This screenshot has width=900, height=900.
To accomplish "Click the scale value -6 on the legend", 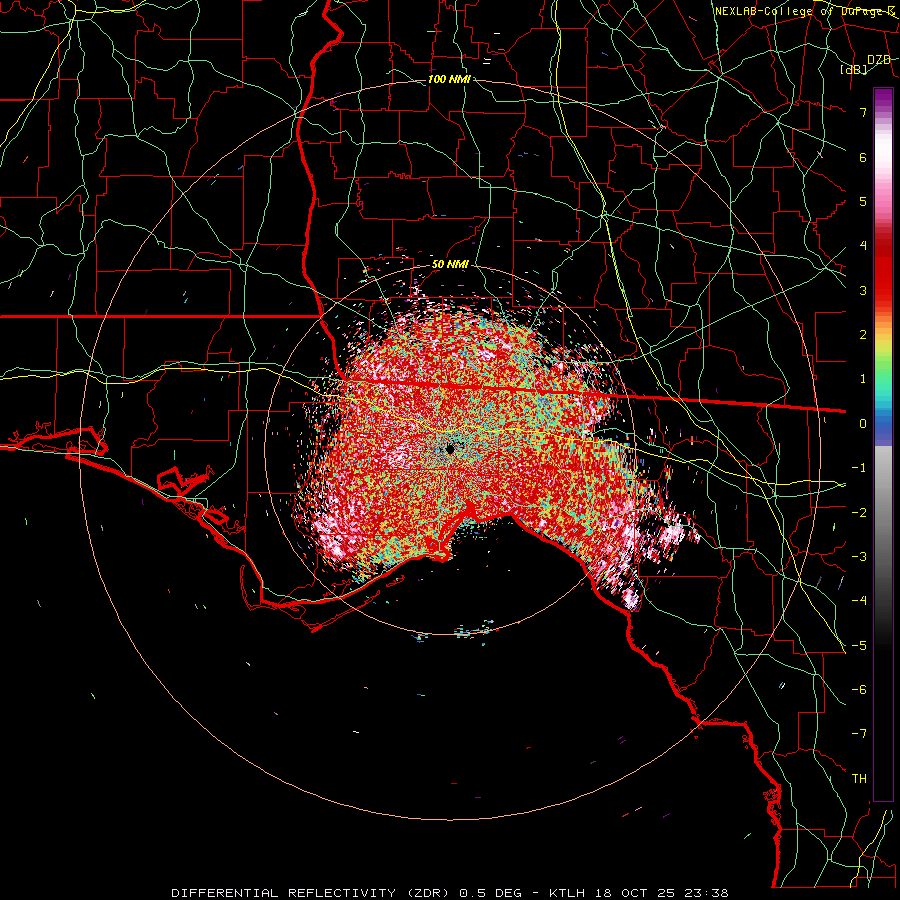I will click(x=859, y=690).
